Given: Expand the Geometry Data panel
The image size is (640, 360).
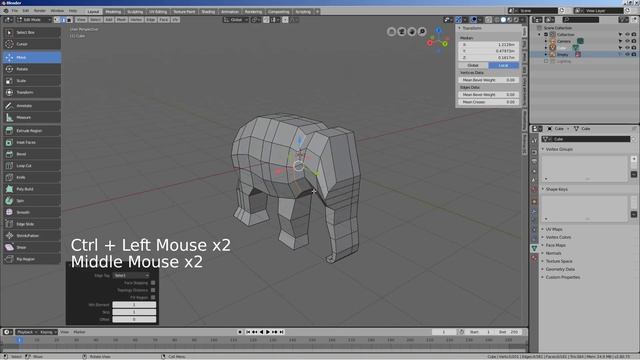Looking at the screenshot, I should [x=560, y=269].
